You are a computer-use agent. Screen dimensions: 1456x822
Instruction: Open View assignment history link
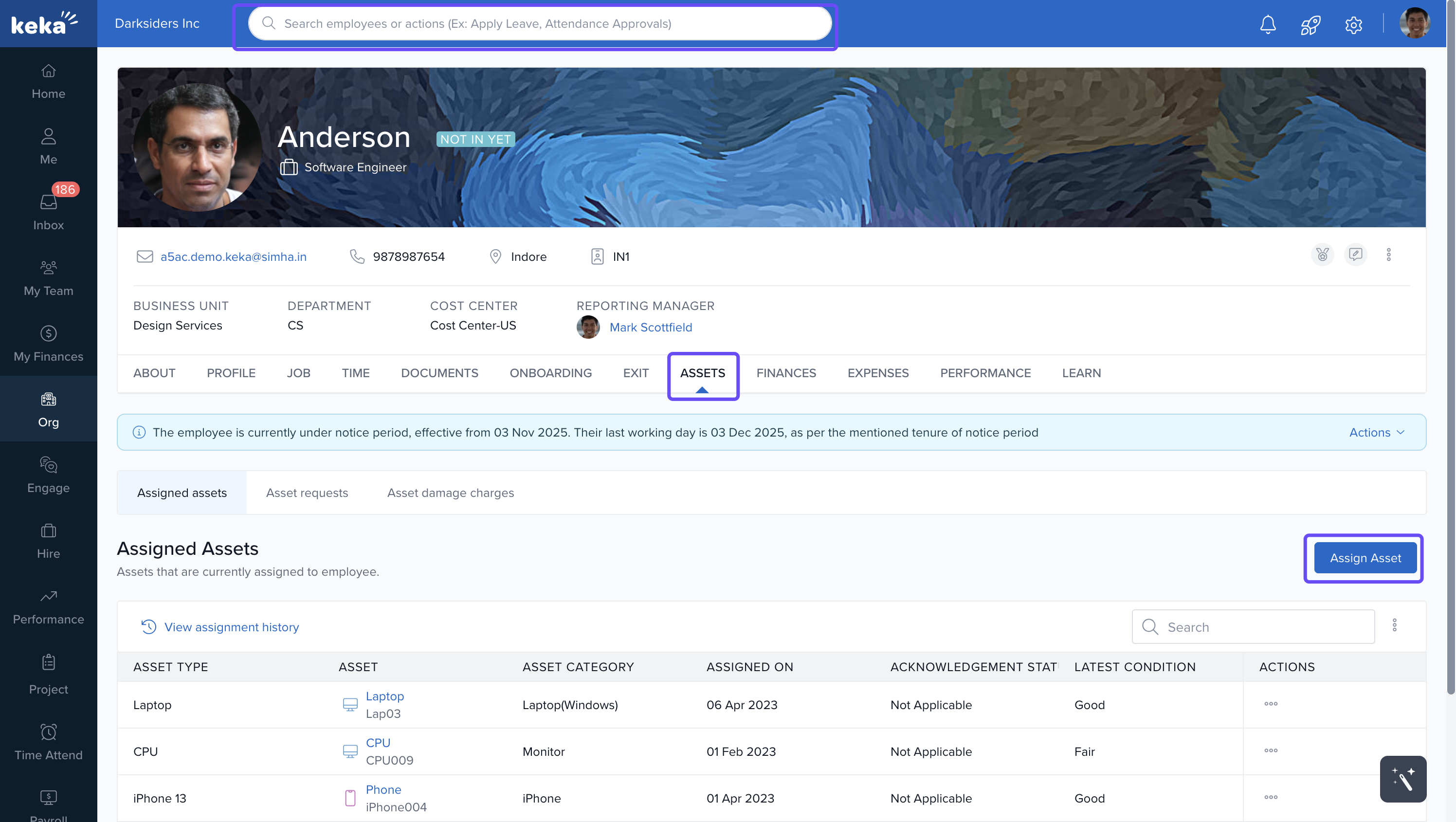pos(231,627)
